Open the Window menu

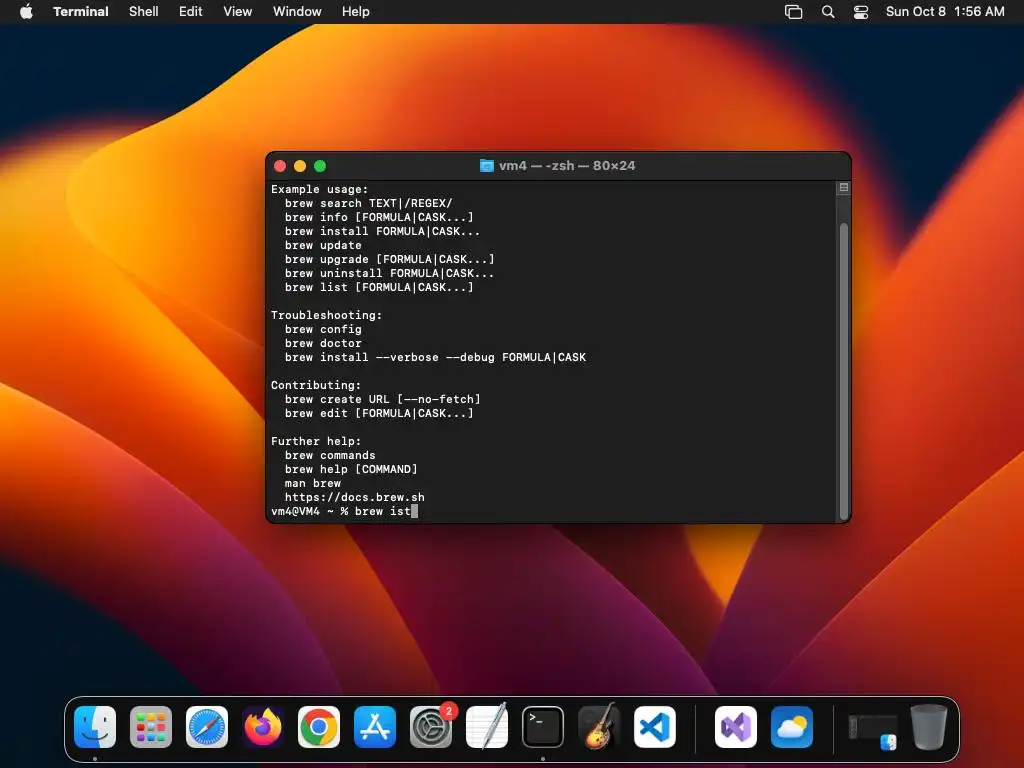(x=297, y=12)
